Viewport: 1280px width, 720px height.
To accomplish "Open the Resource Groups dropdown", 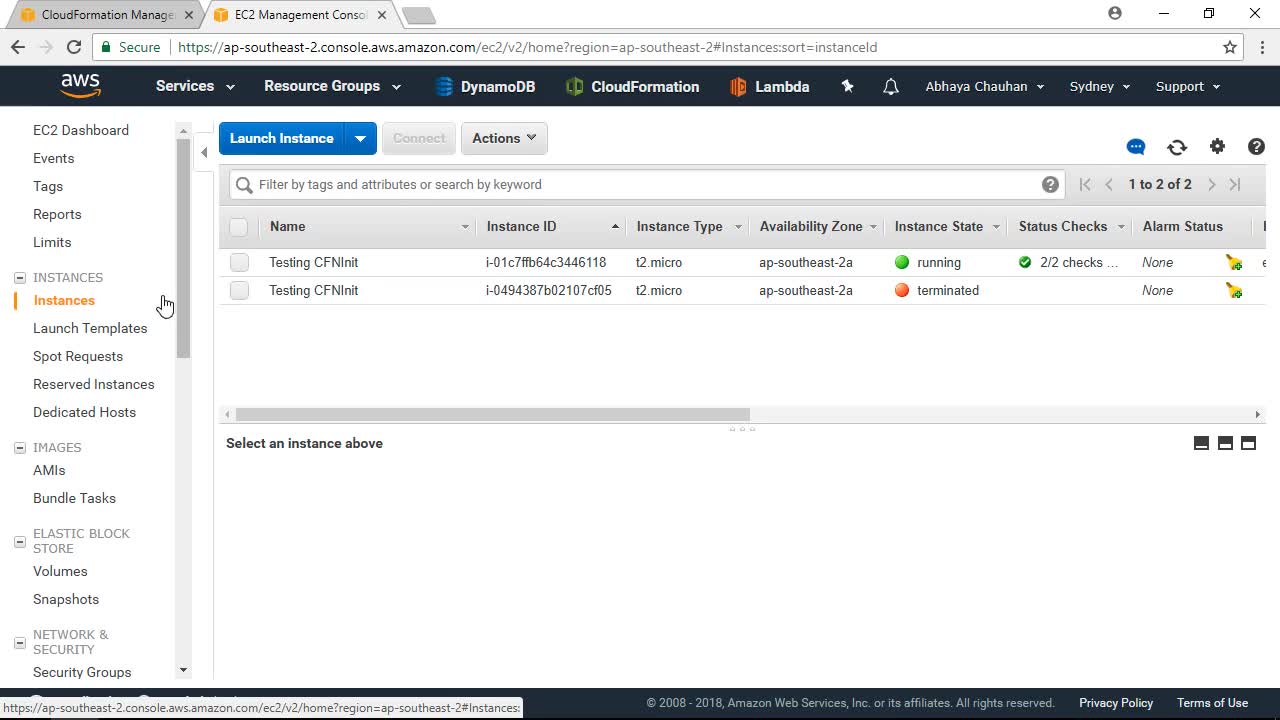I will 332,86.
